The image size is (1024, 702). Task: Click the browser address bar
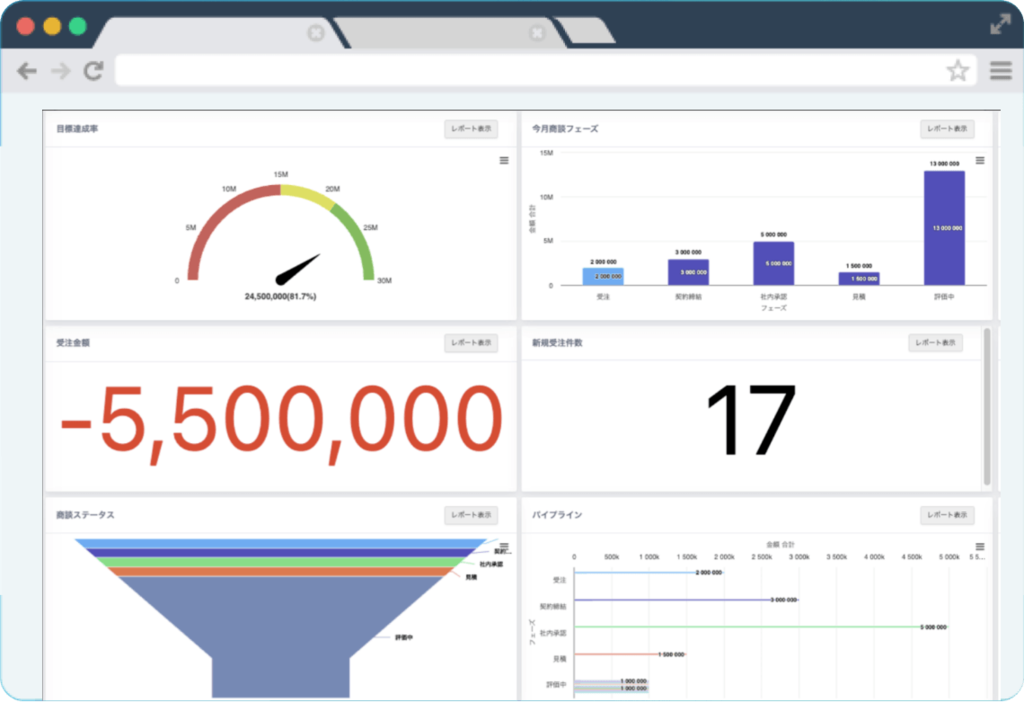530,71
